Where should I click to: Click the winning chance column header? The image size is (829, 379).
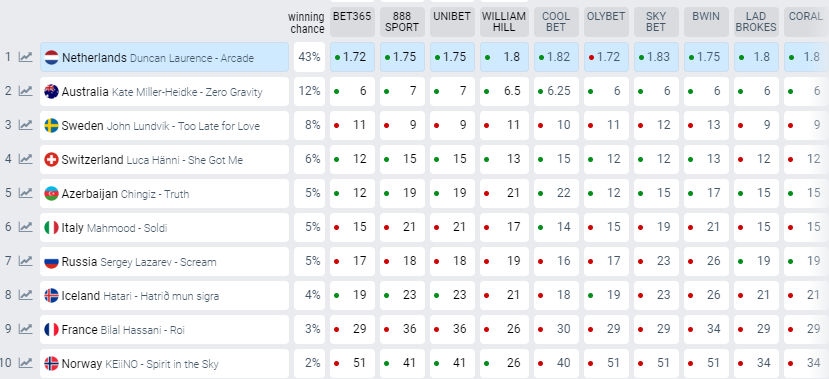click(x=307, y=23)
